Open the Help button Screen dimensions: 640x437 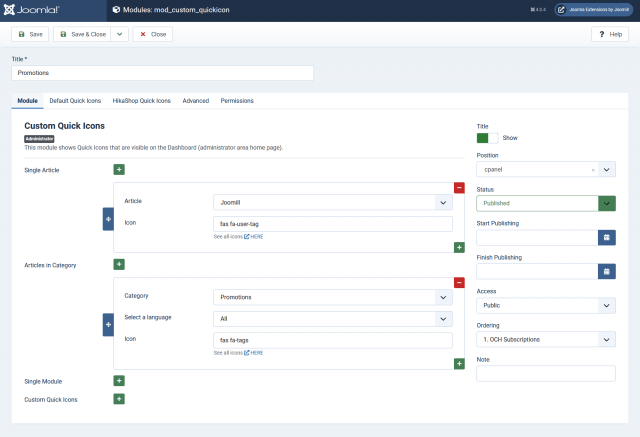tap(609, 34)
